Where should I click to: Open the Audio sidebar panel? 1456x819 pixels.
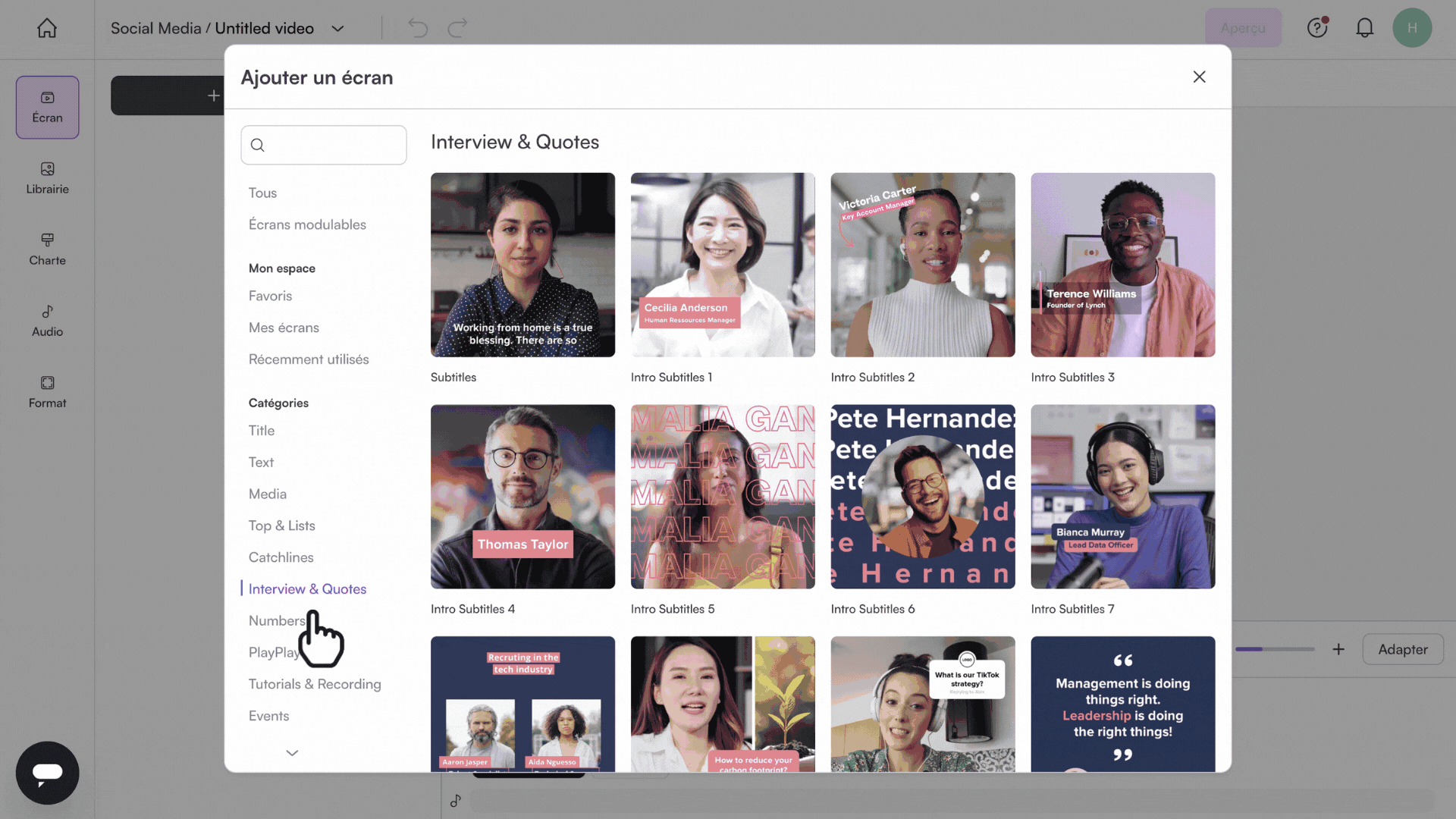[47, 320]
